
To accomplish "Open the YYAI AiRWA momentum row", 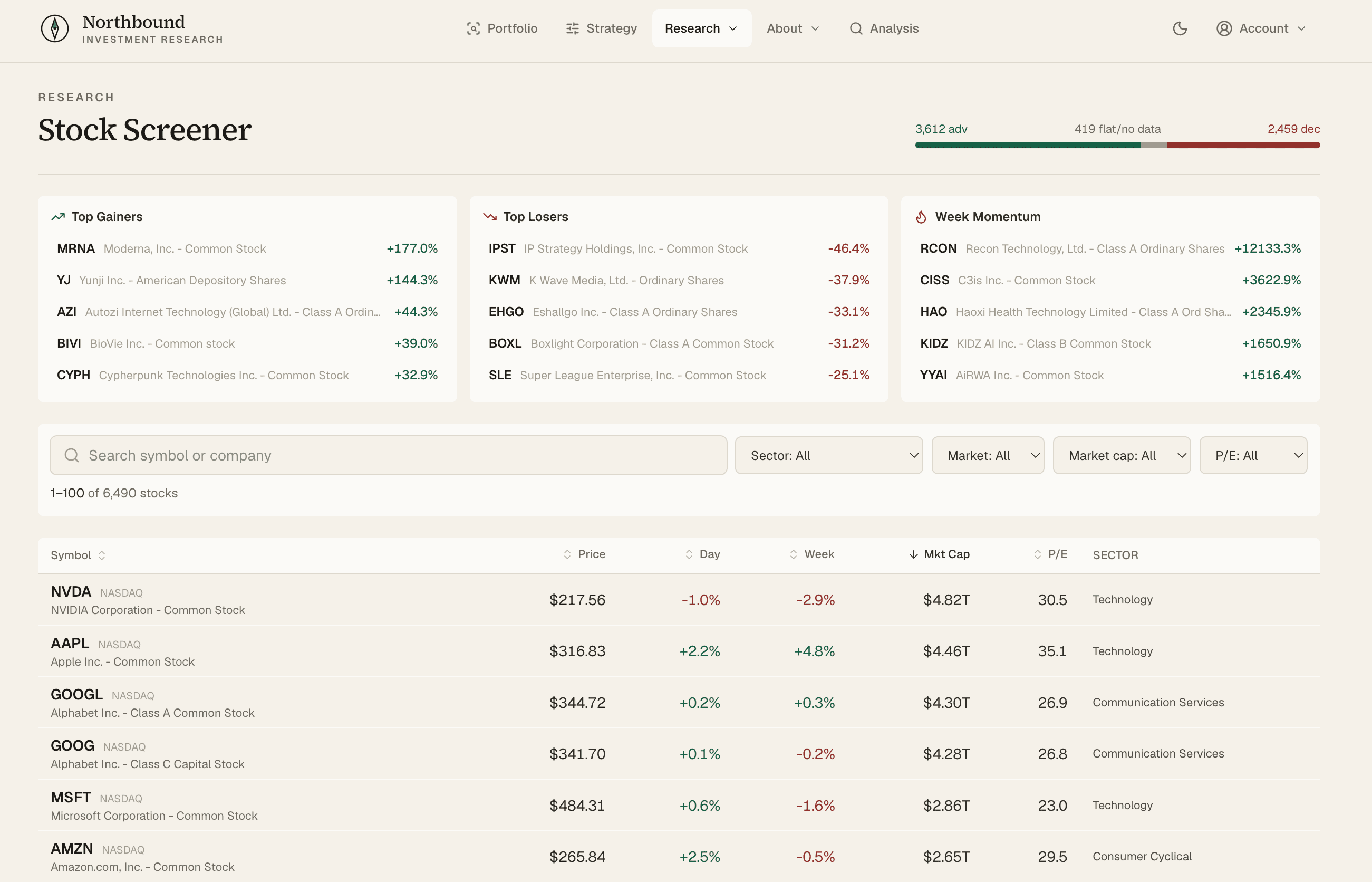I will (1110, 375).
